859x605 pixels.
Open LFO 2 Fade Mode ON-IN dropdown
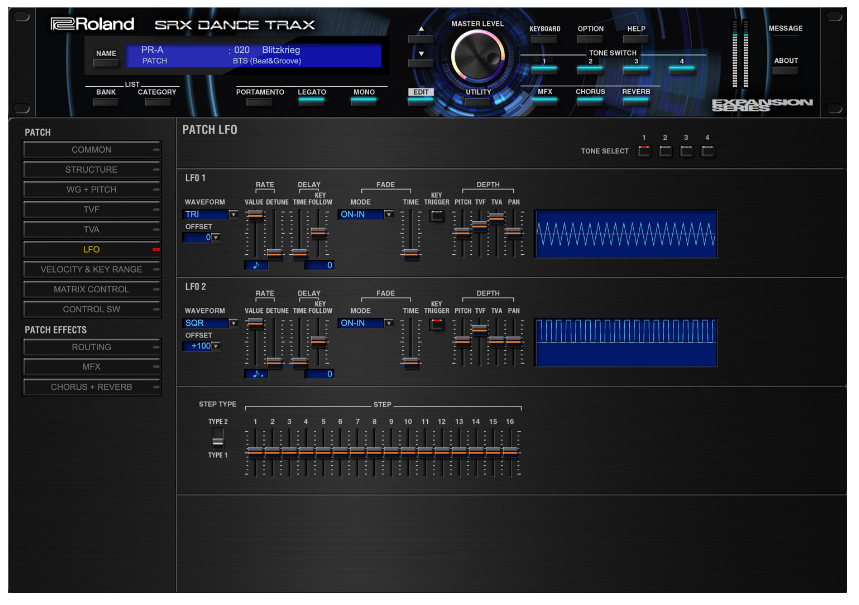[x=365, y=323]
